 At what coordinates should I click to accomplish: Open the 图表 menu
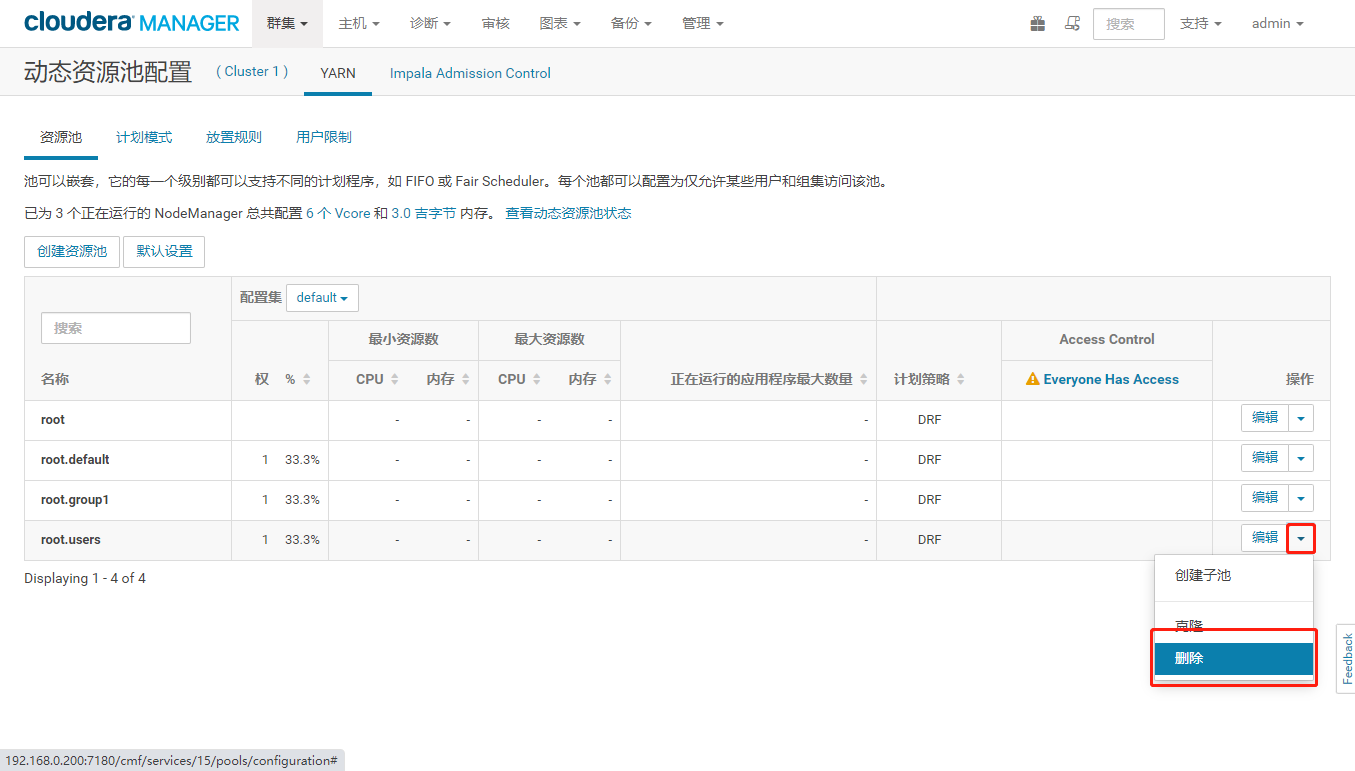click(x=560, y=23)
